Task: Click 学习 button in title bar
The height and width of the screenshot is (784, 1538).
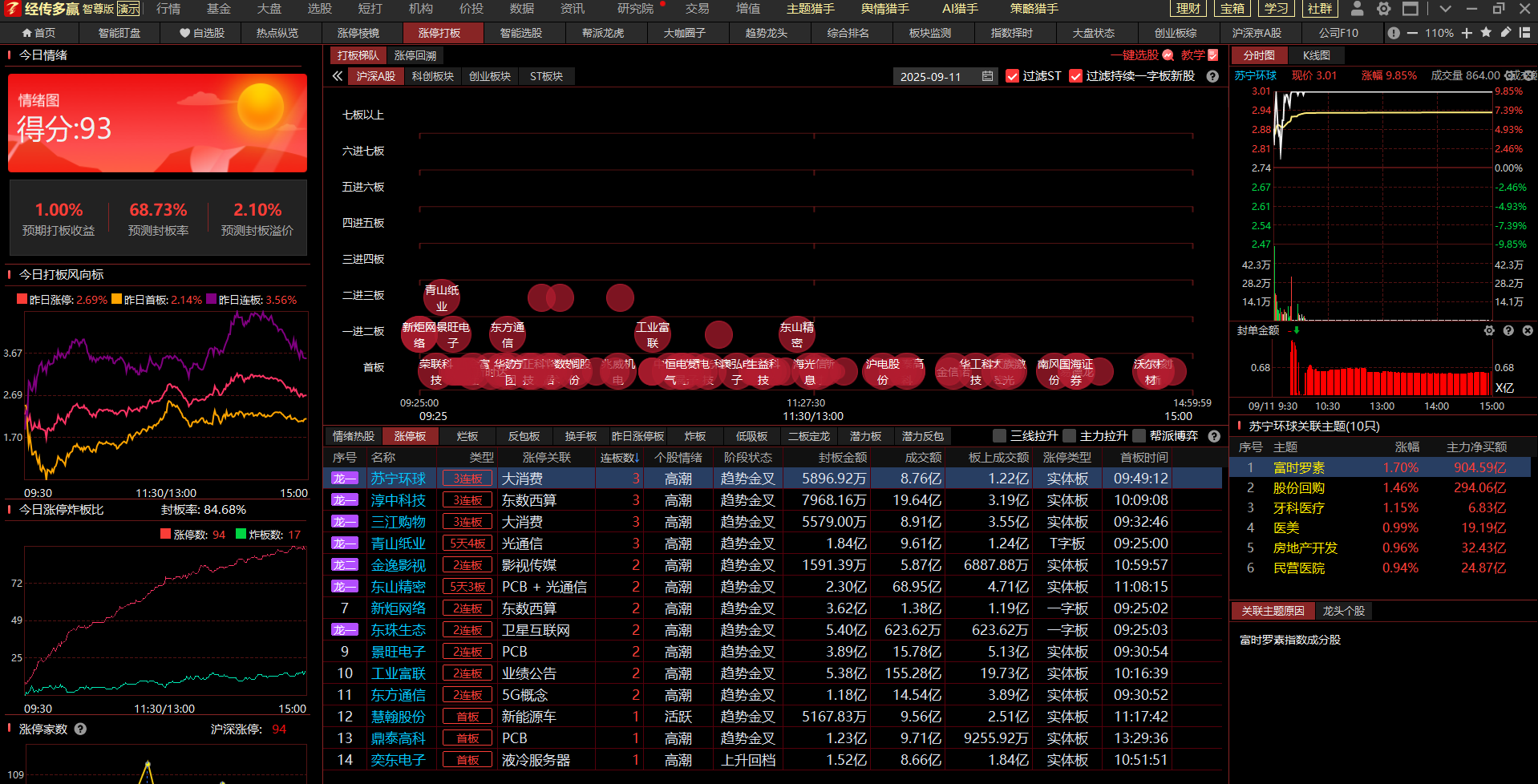Action: pos(1276,9)
